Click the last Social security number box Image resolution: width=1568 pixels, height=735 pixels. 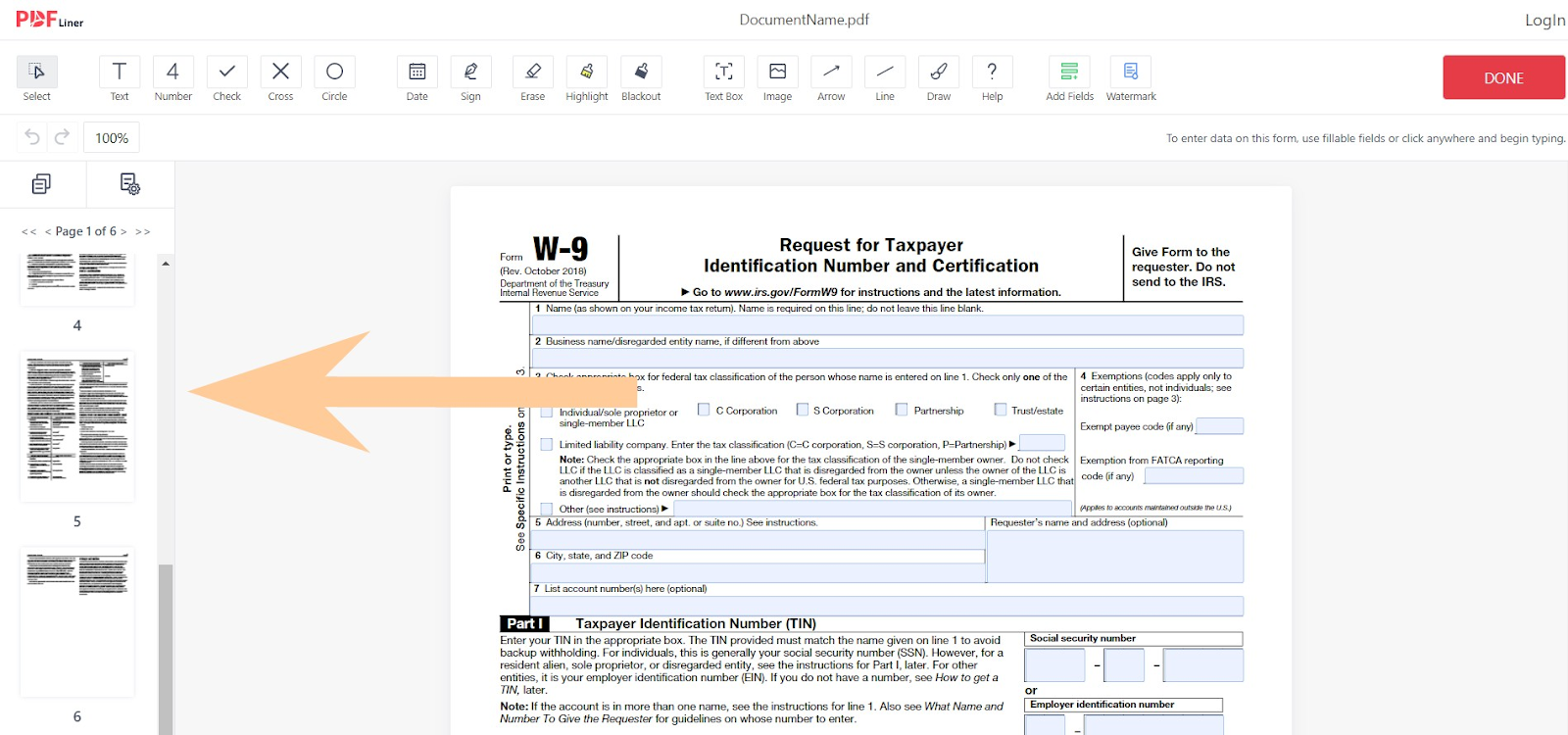[x=1203, y=665]
